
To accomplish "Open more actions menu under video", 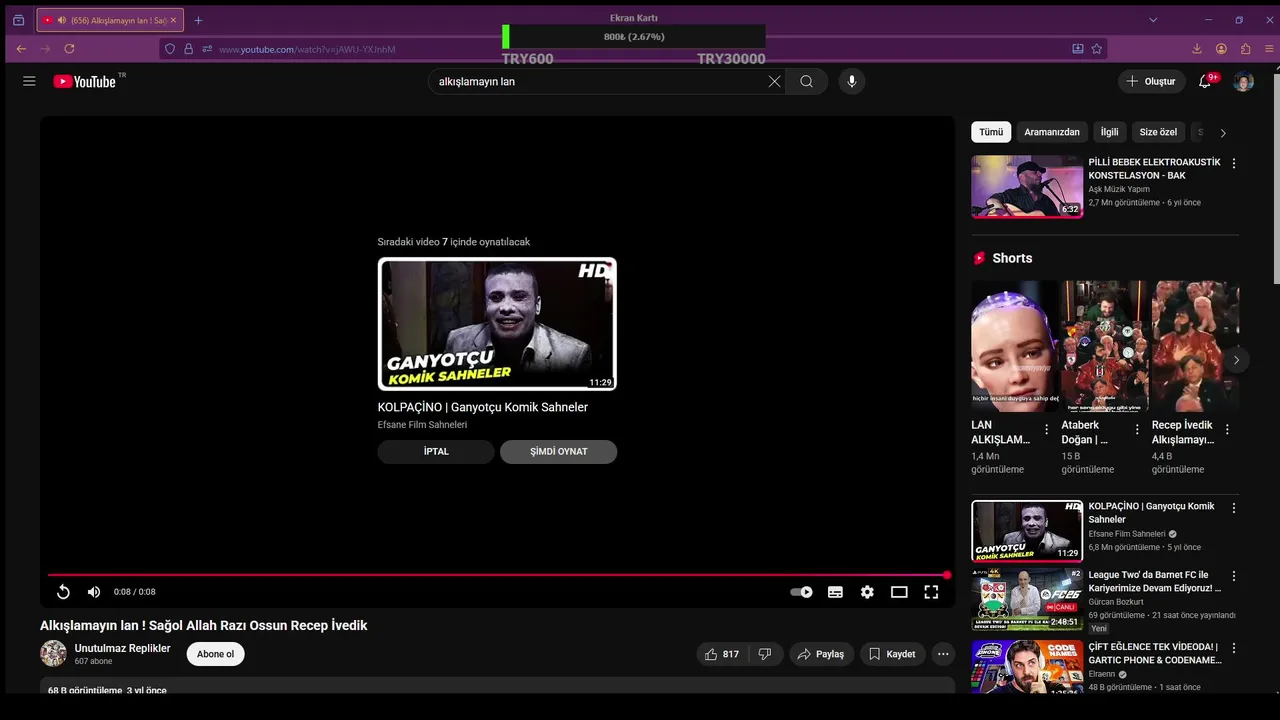I will coord(943,654).
